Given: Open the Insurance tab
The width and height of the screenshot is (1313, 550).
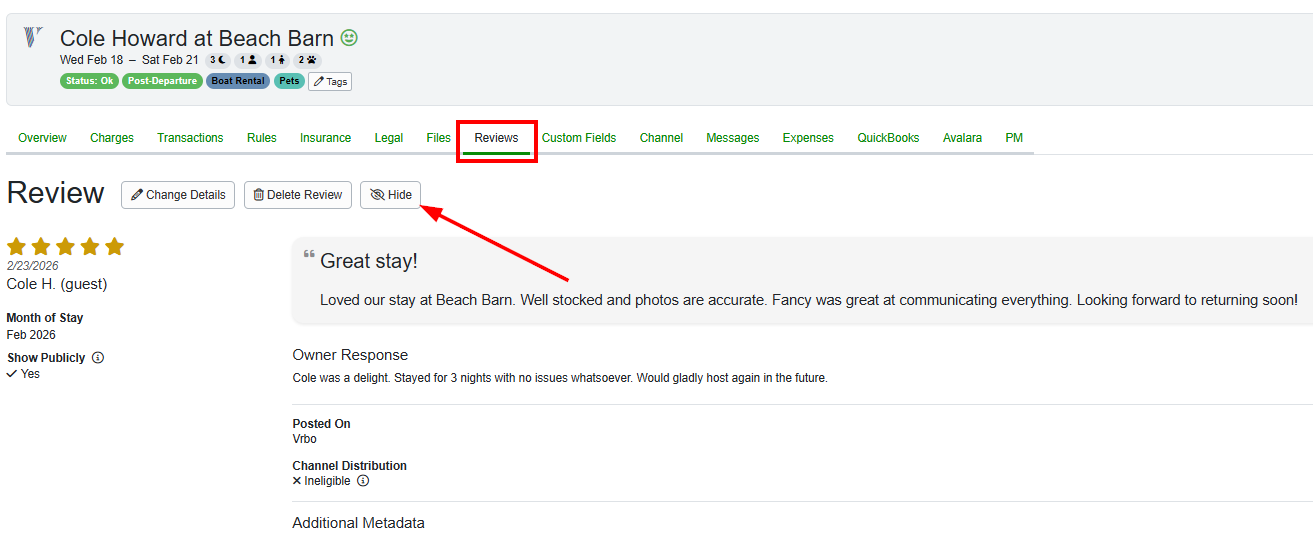Looking at the screenshot, I should tap(326, 138).
